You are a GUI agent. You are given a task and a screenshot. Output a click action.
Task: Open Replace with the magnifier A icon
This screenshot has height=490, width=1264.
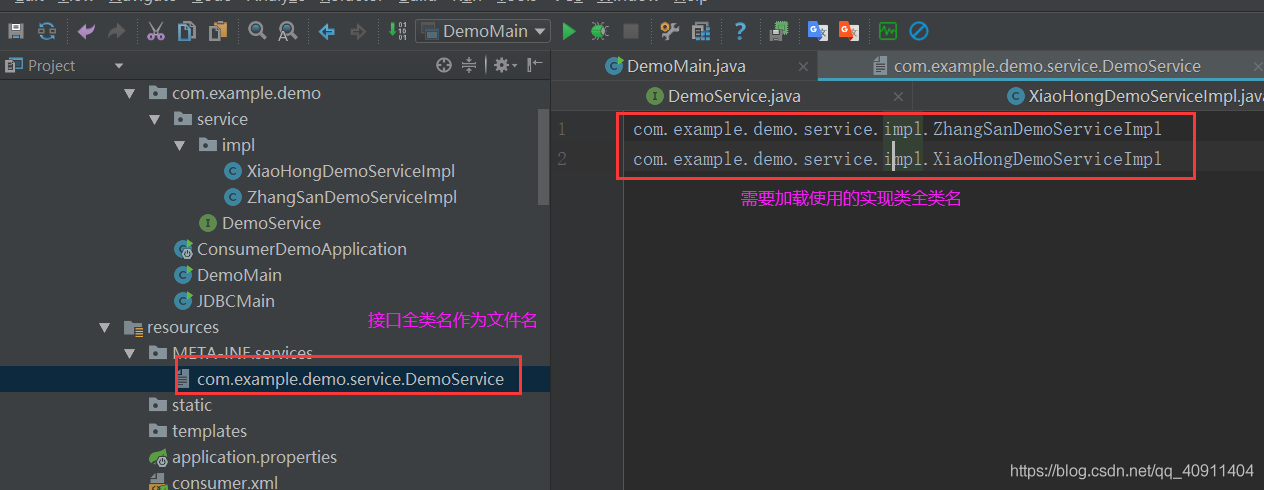[287, 31]
